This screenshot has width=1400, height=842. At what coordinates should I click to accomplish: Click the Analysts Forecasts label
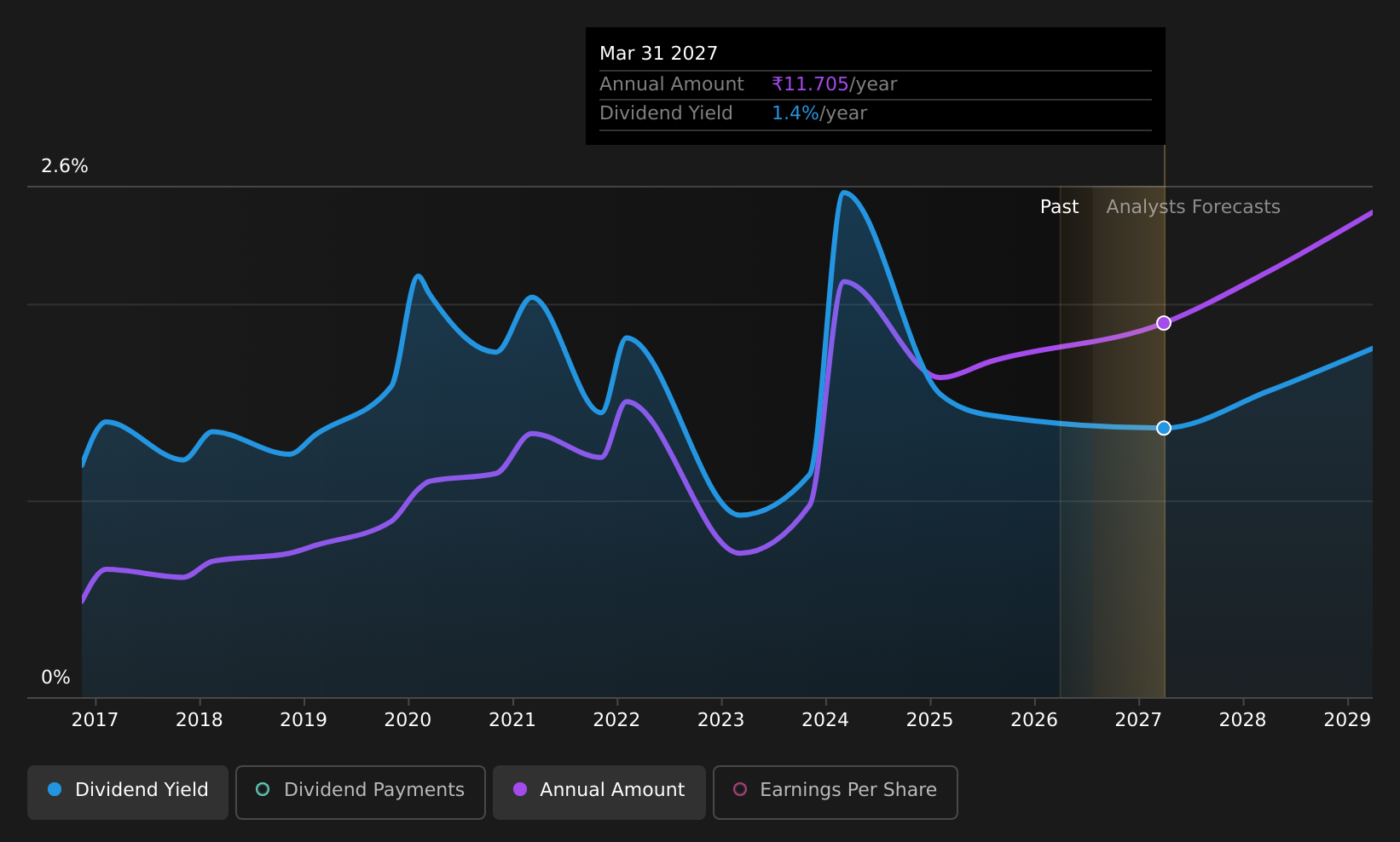(x=1193, y=207)
